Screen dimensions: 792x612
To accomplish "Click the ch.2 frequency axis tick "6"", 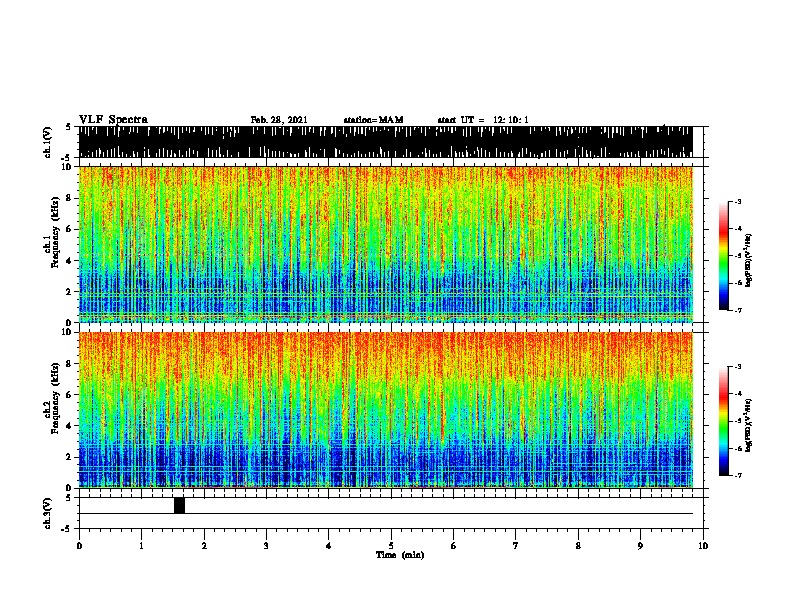I will pos(69,394).
